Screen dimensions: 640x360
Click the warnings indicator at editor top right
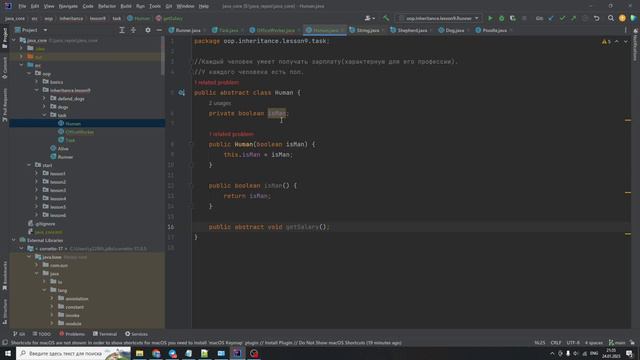click(x=606, y=42)
